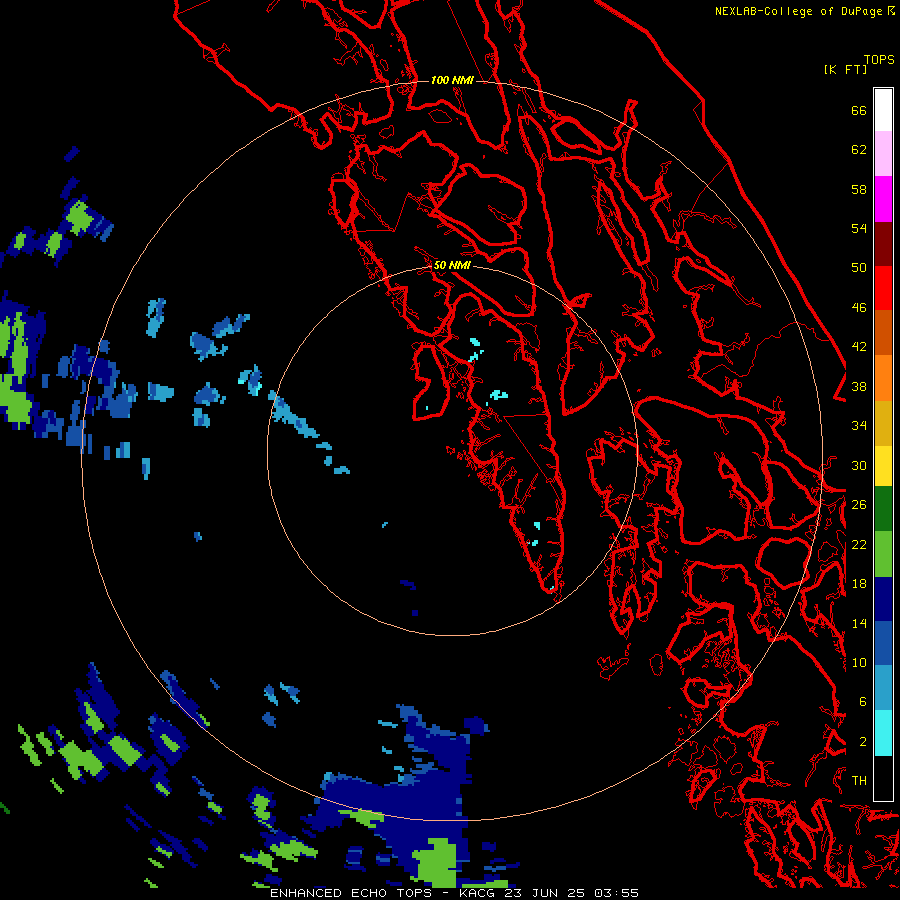Click the white swatch in the tops legend
This screenshot has height=900, width=900.
tap(883, 110)
